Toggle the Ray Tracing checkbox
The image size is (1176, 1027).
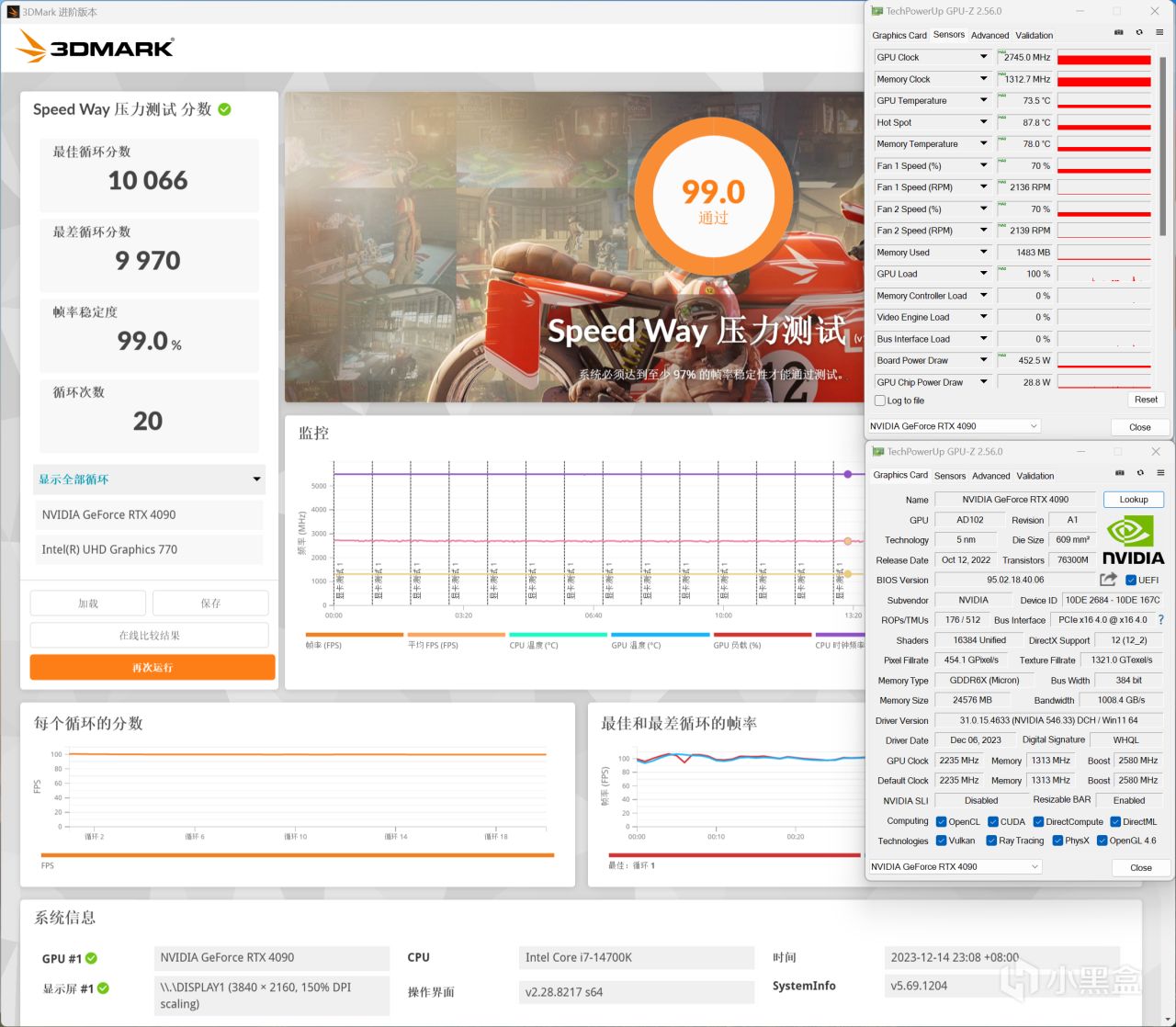(991, 841)
